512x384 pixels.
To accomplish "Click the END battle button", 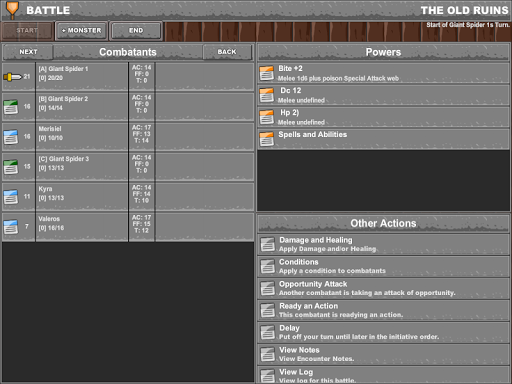I will click(136, 31).
